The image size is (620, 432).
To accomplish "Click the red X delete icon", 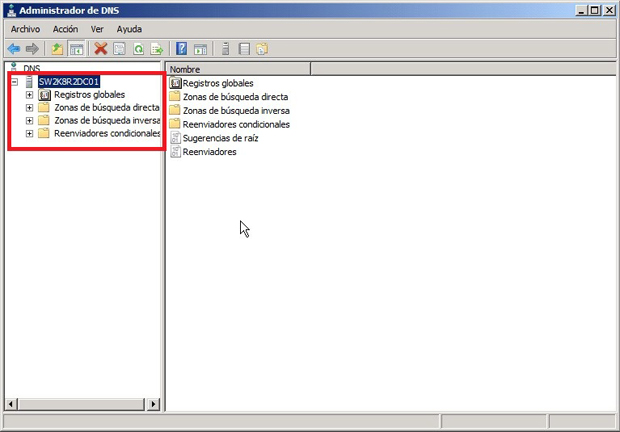I will point(100,49).
